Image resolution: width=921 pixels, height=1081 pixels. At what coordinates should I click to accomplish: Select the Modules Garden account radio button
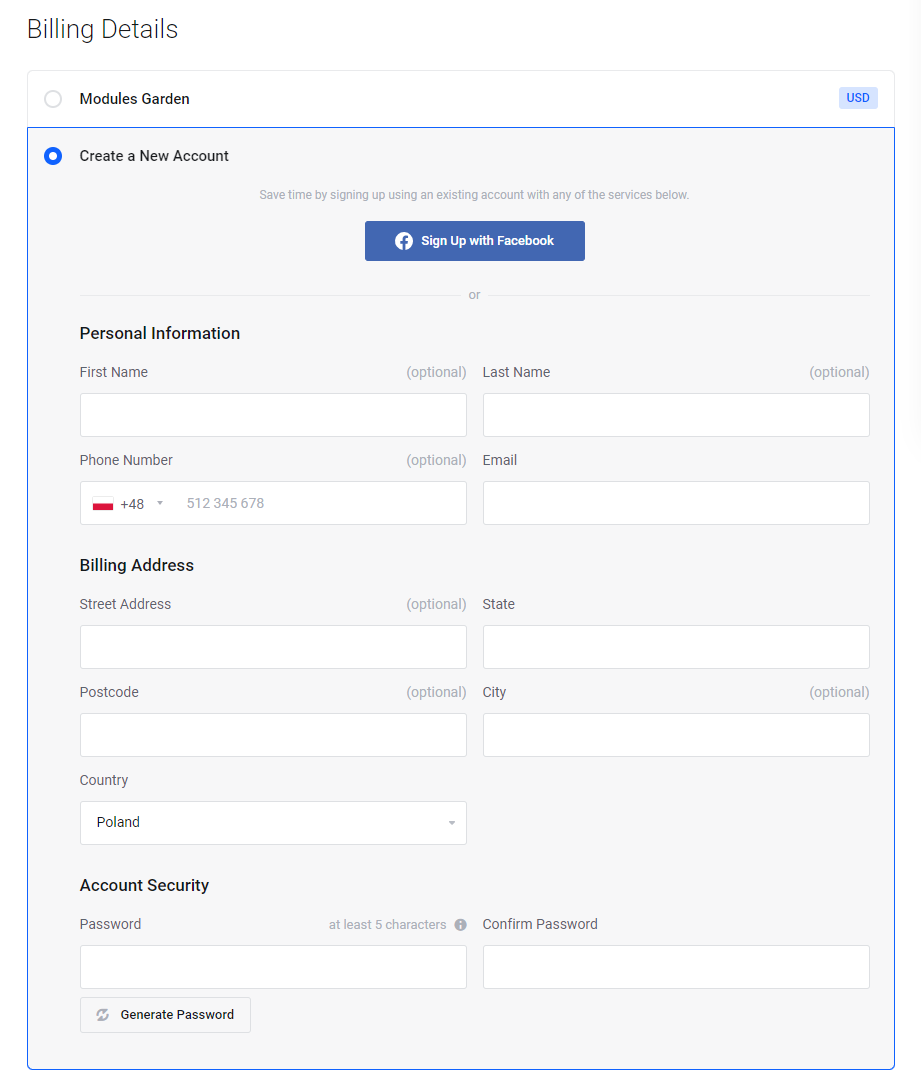[53, 99]
